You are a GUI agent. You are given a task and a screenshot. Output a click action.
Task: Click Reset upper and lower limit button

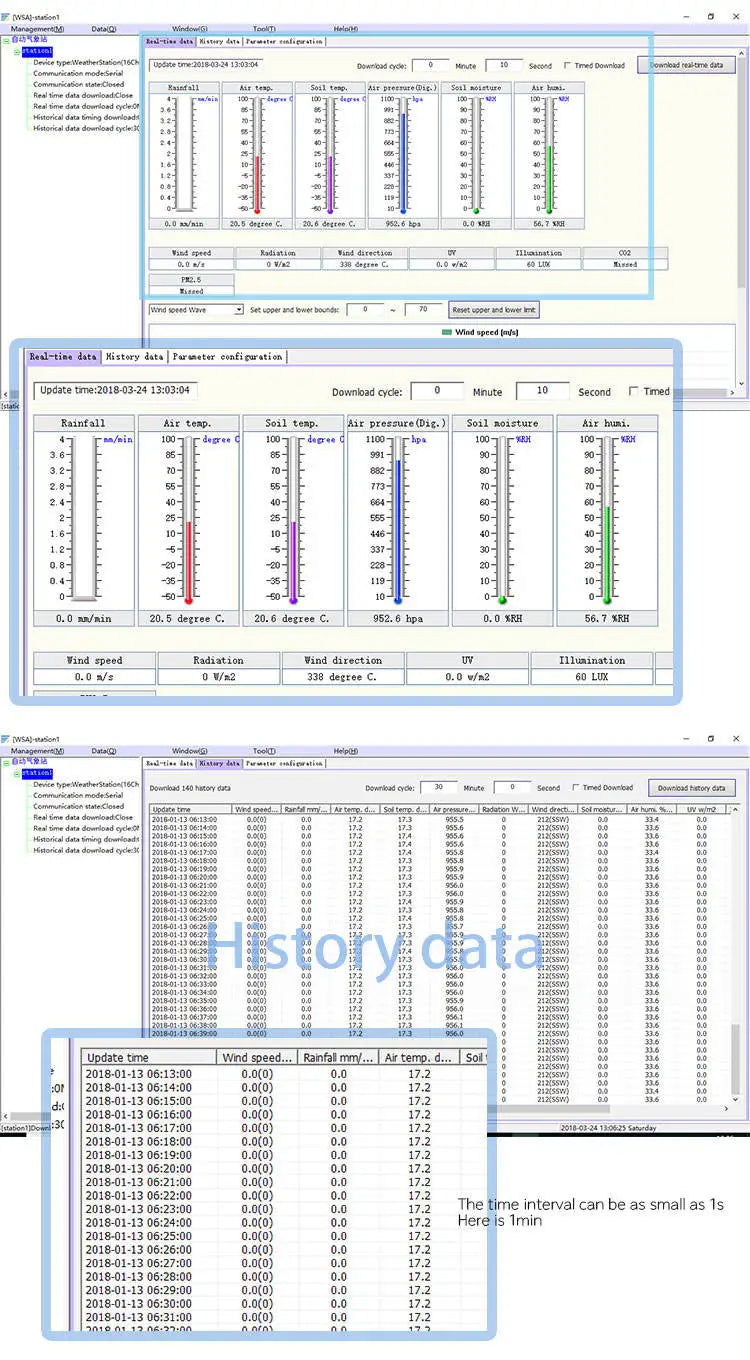pyautogui.click(x=494, y=310)
